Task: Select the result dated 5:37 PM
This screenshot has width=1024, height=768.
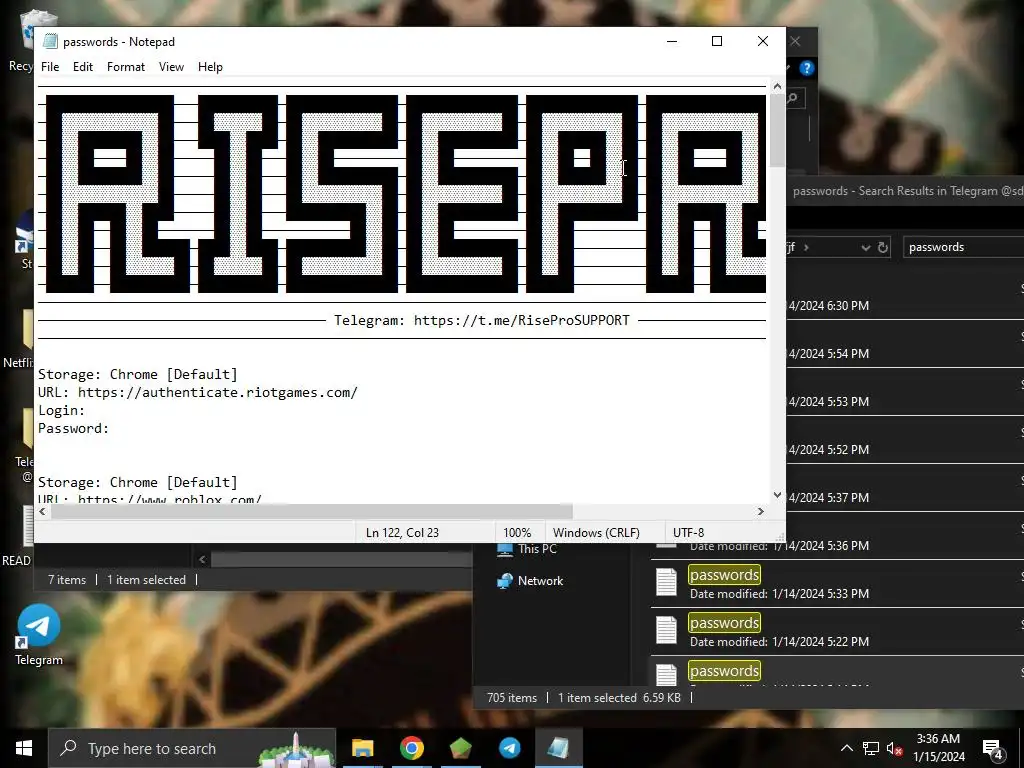Action: coord(904,488)
